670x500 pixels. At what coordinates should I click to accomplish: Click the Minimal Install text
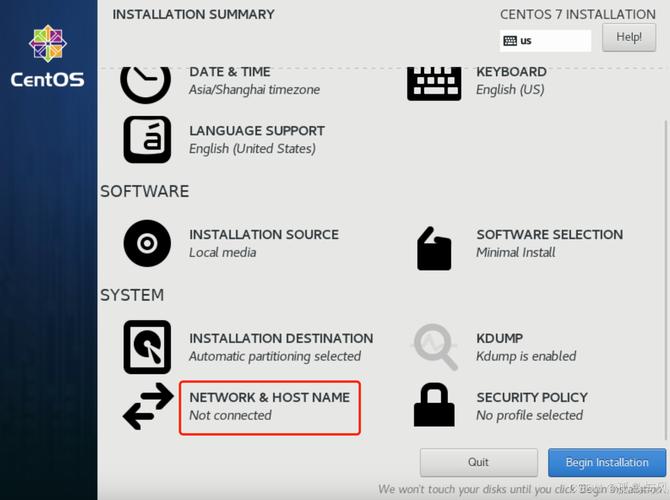(x=516, y=253)
